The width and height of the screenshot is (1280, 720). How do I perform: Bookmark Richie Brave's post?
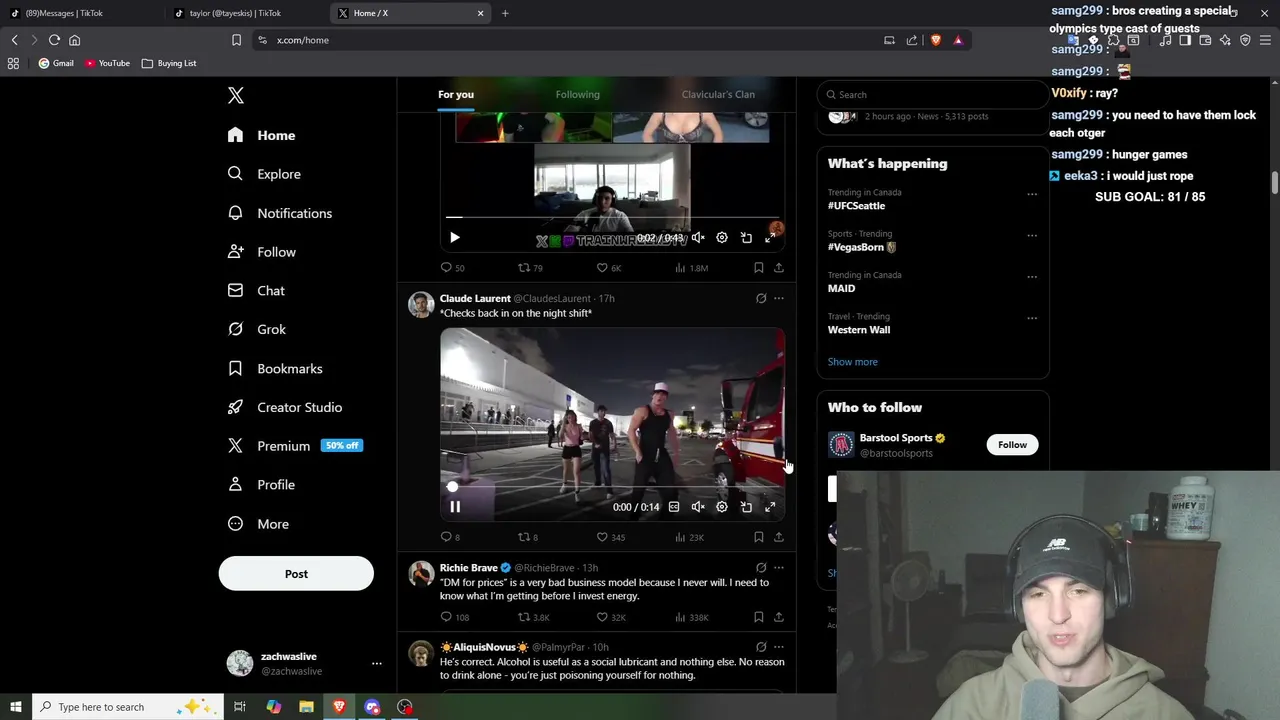(758, 617)
